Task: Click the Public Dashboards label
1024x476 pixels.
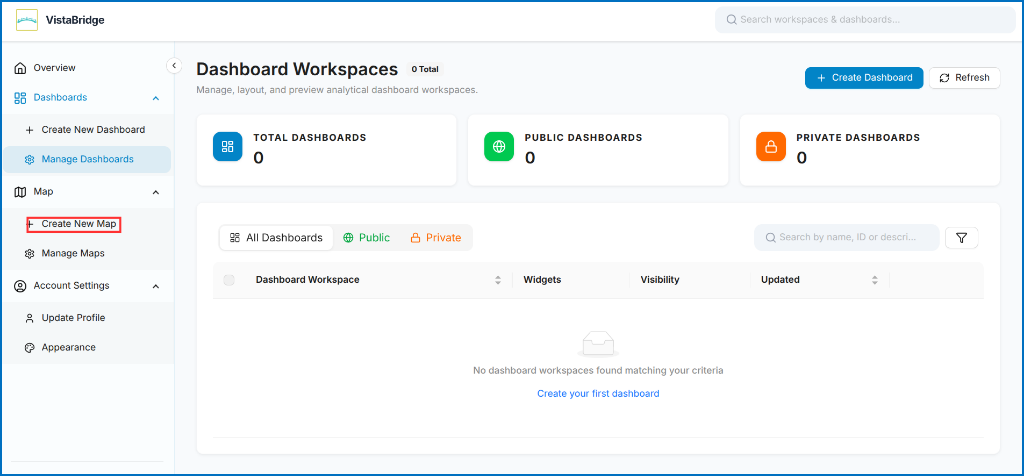Action: pos(583,138)
